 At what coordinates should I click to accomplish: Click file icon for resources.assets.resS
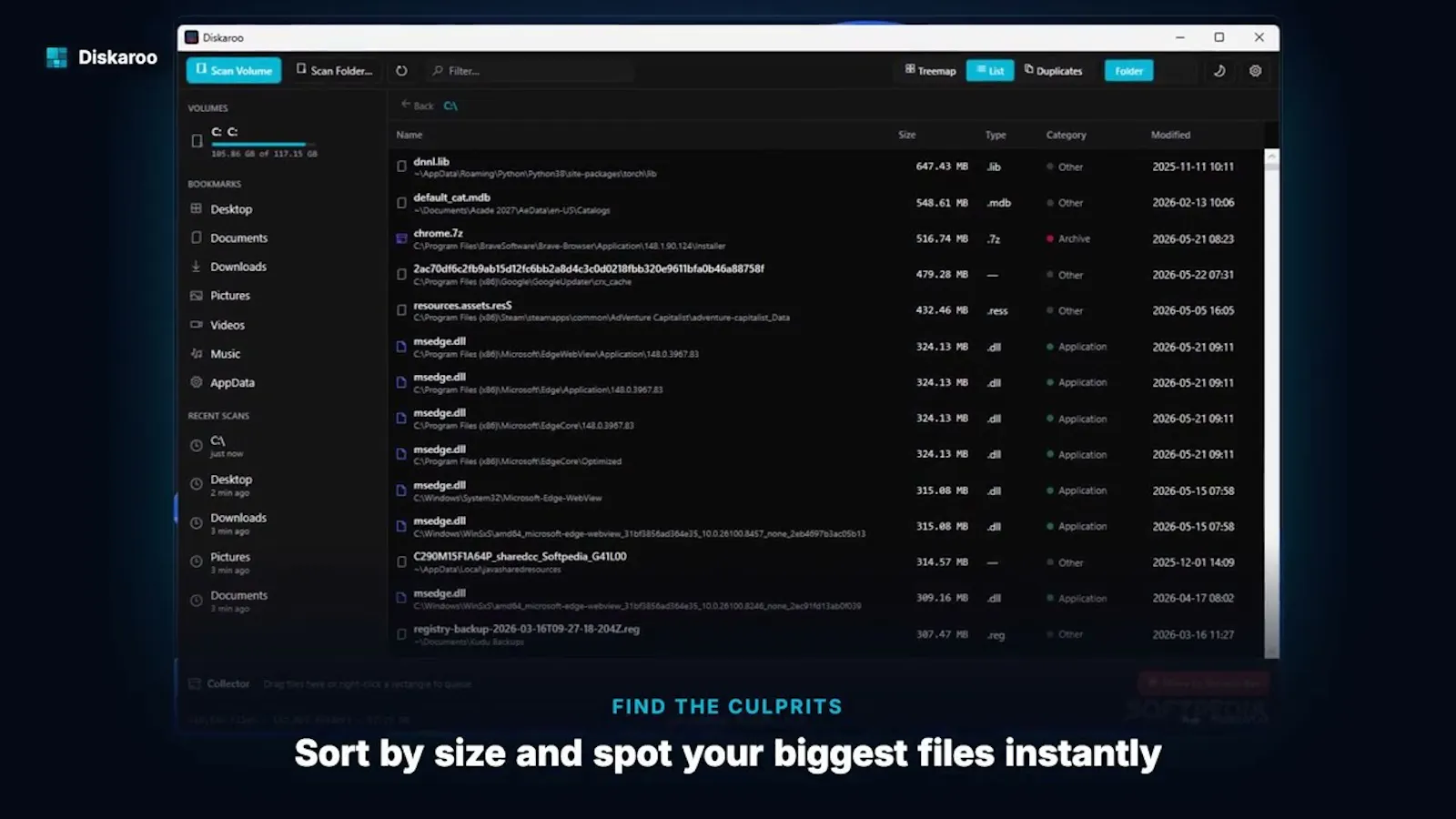tap(401, 310)
